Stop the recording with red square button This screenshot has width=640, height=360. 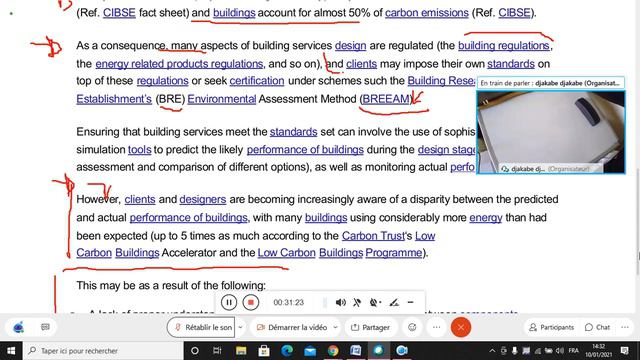pos(251,302)
